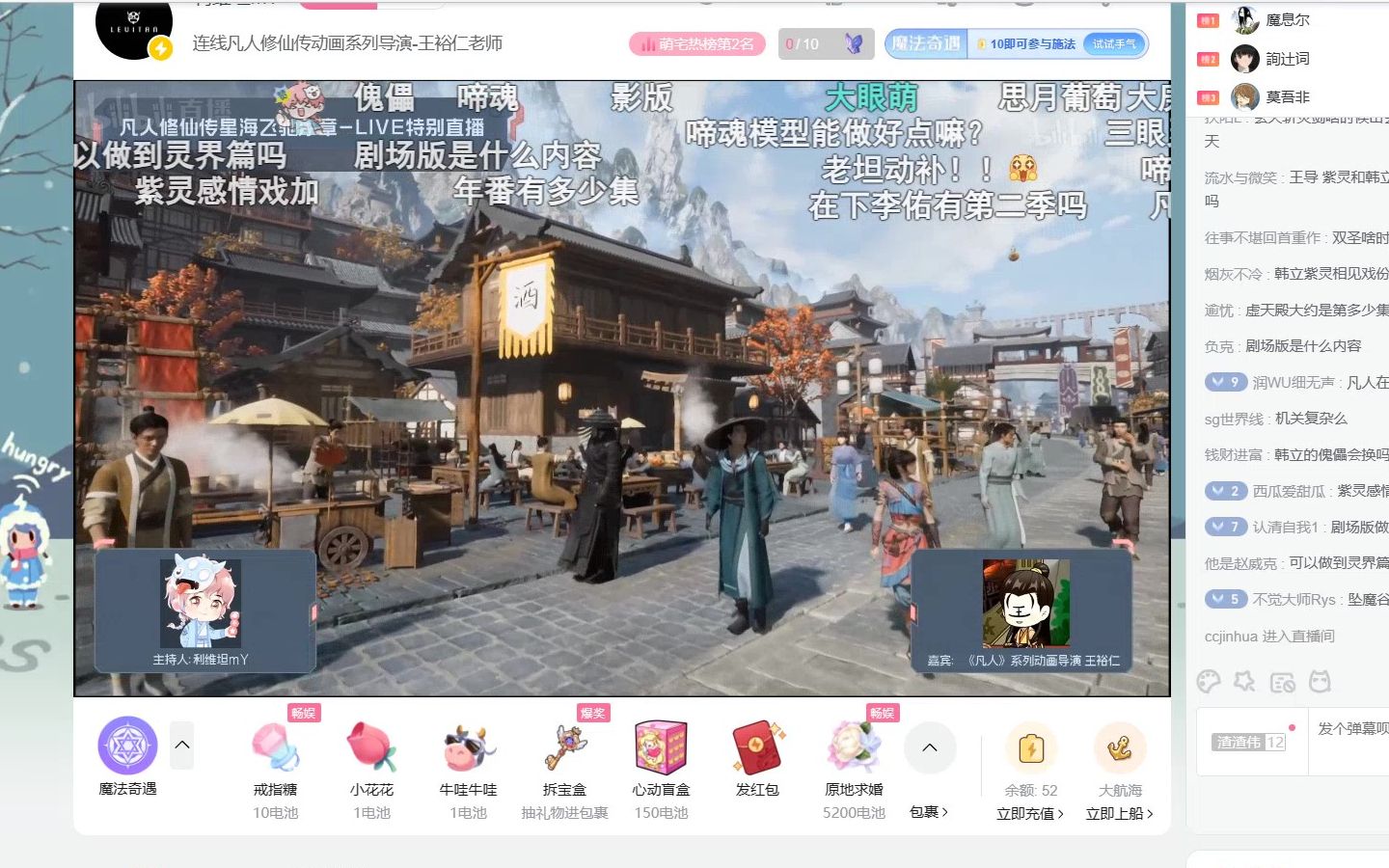Click the danmaku comment 在下李佑有第二季吗
The height and width of the screenshot is (868, 1389).
click(947, 205)
